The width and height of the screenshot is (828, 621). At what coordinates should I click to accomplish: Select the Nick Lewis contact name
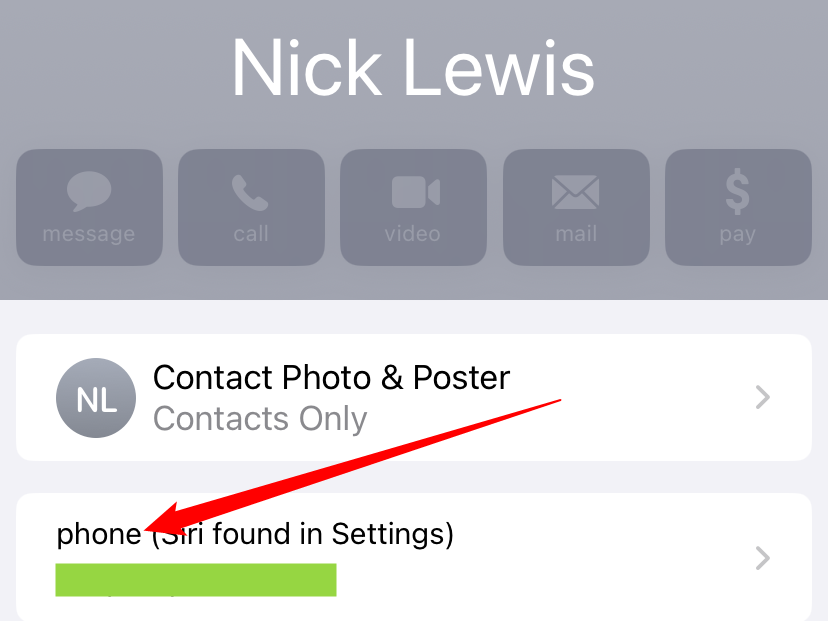[x=413, y=68]
